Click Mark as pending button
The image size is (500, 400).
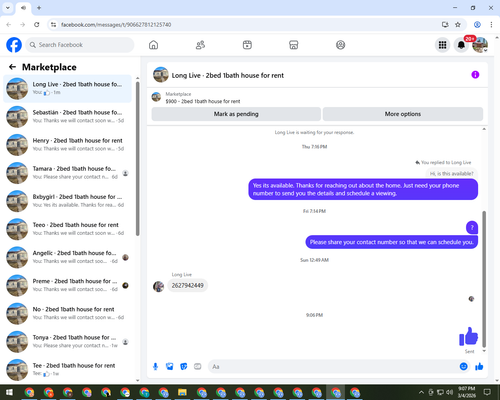[236, 114]
